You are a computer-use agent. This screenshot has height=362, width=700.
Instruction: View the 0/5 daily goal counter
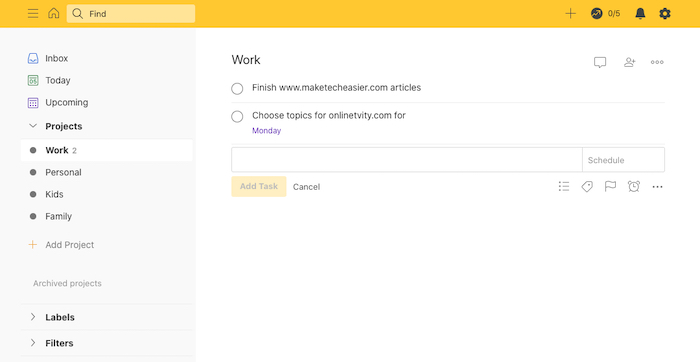click(x=614, y=13)
